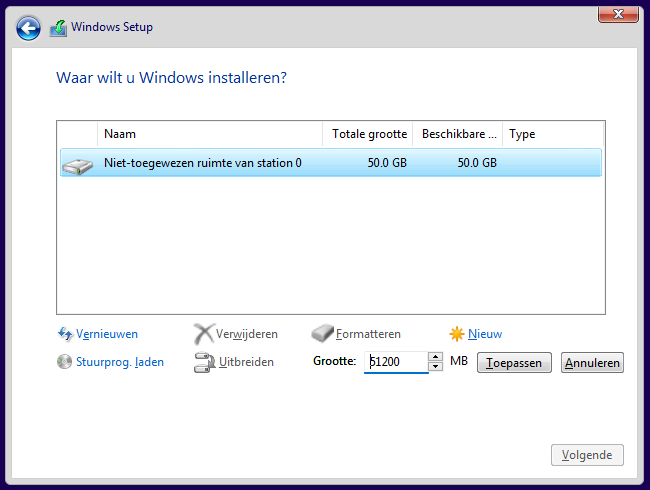Click the Verwijderen text link

click(247, 334)
